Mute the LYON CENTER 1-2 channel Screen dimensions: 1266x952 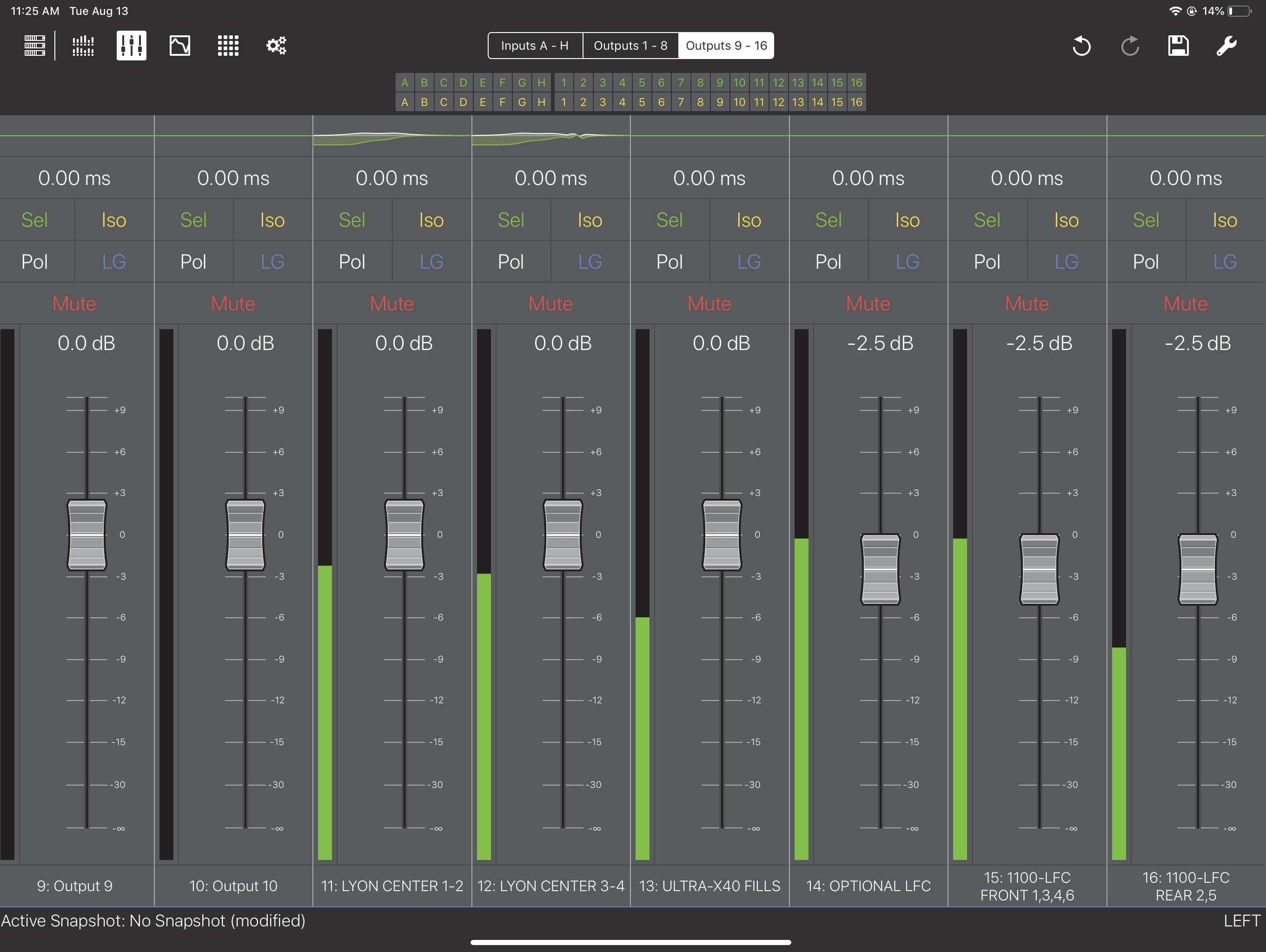click(392, 303)
